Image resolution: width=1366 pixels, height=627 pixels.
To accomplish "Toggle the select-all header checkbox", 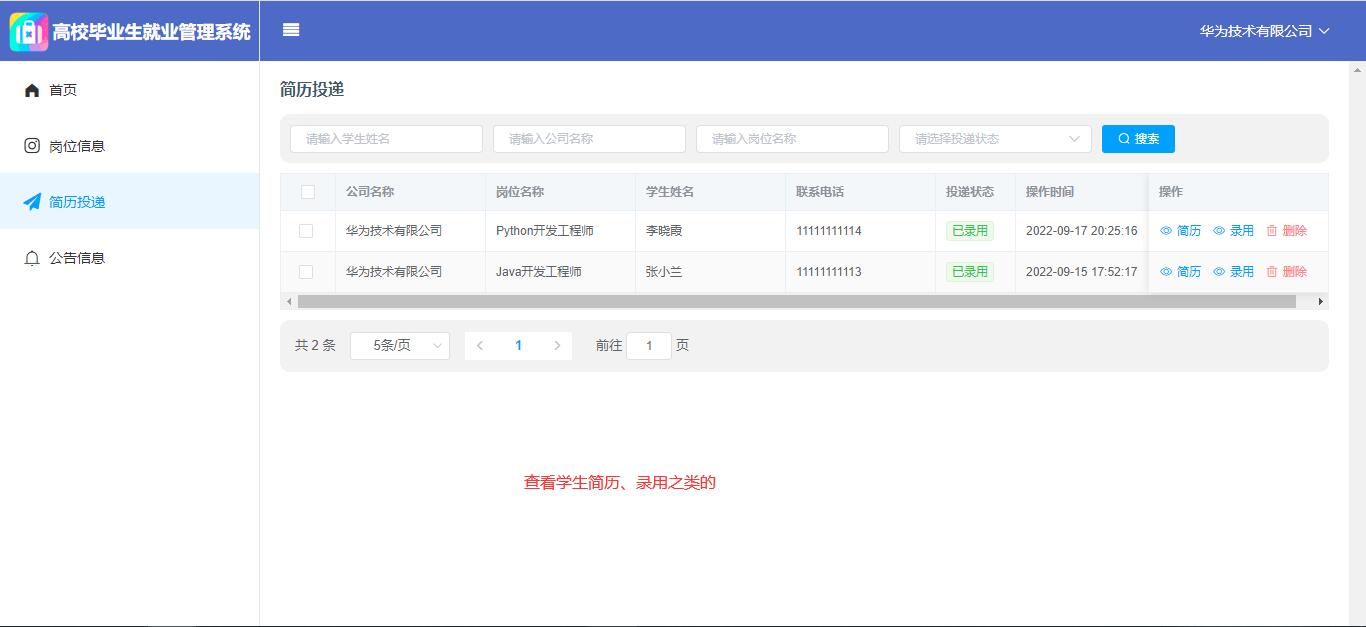I will (x=307, y=192).
